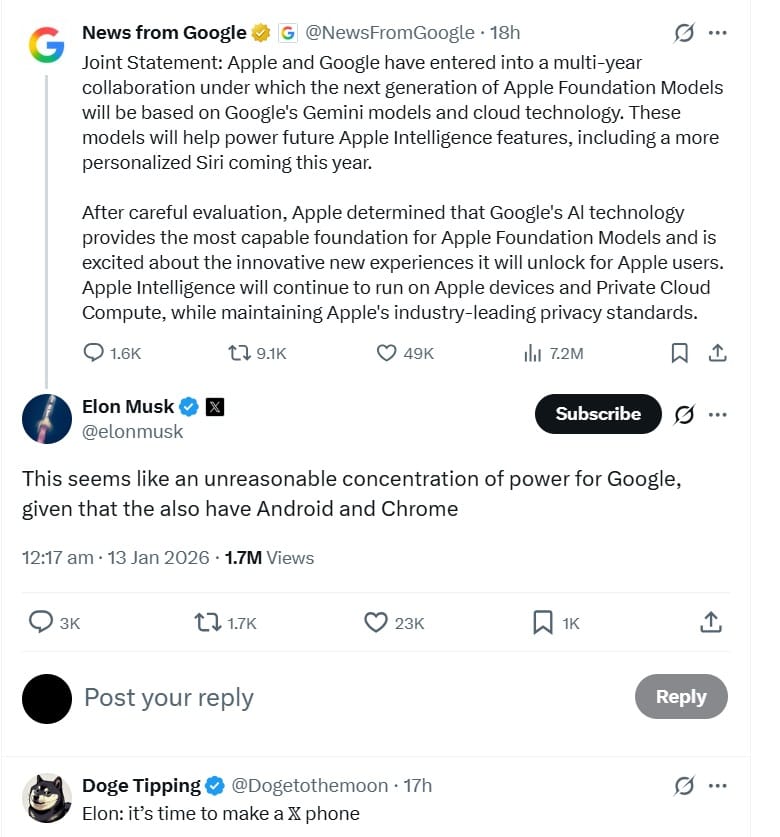The height and width of the screenshot is (837, 780).
Task: Click into the Post your reply field
Action: 168,697
